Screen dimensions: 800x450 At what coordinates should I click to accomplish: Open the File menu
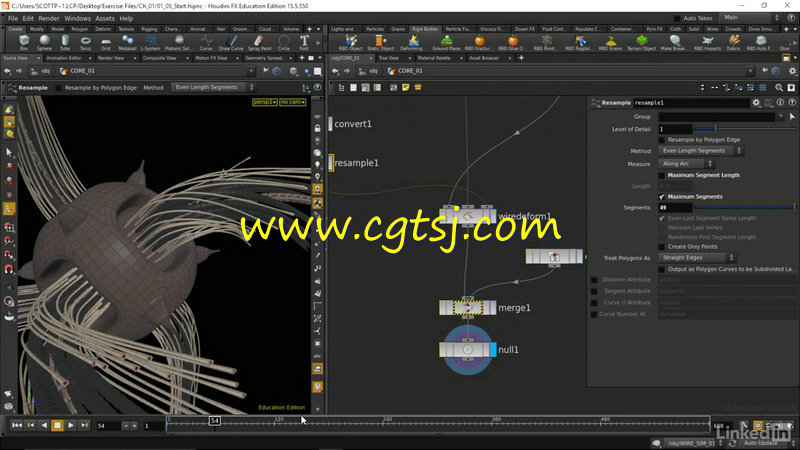[13, 18]
